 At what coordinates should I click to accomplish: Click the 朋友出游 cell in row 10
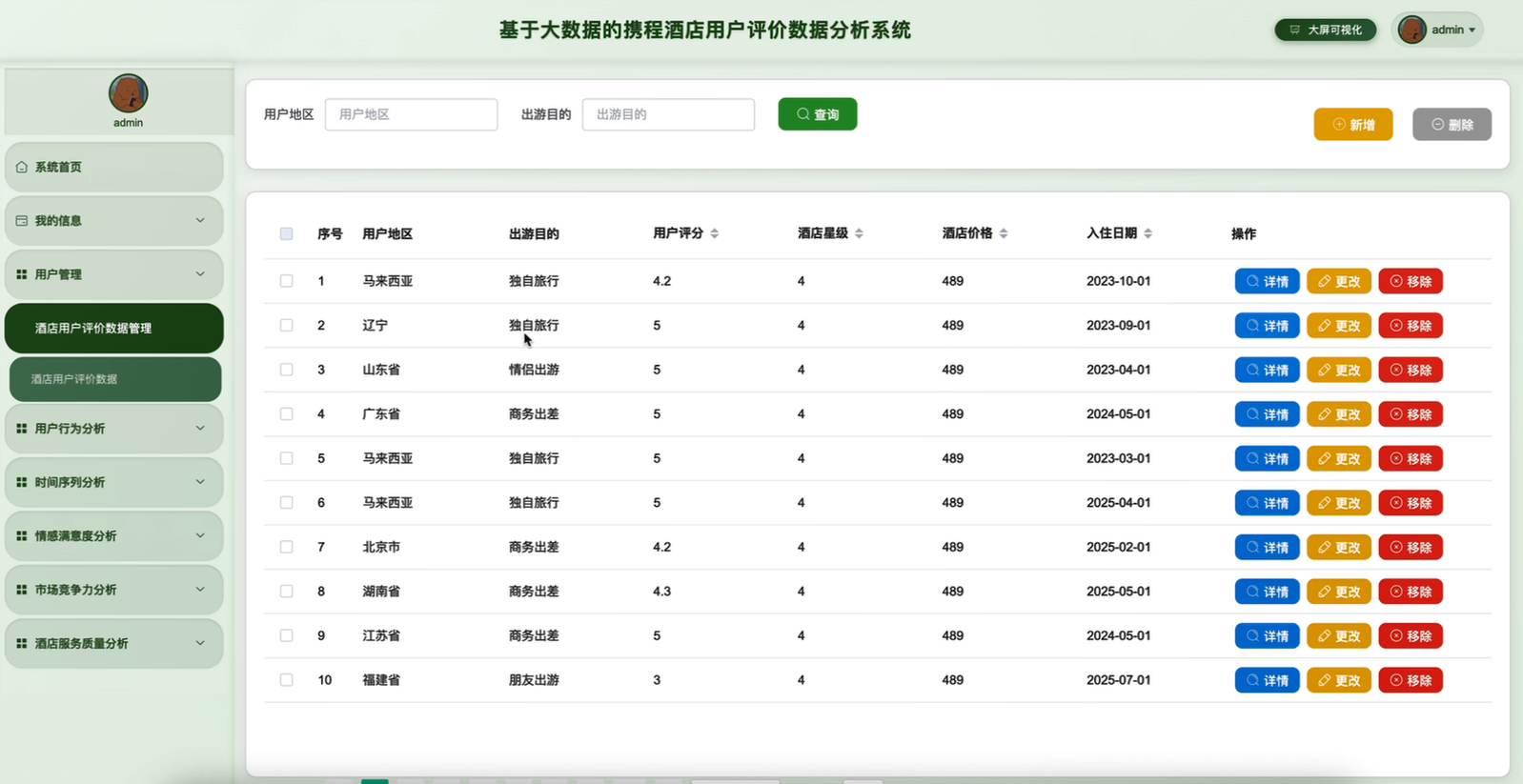[x=534, y=680]
